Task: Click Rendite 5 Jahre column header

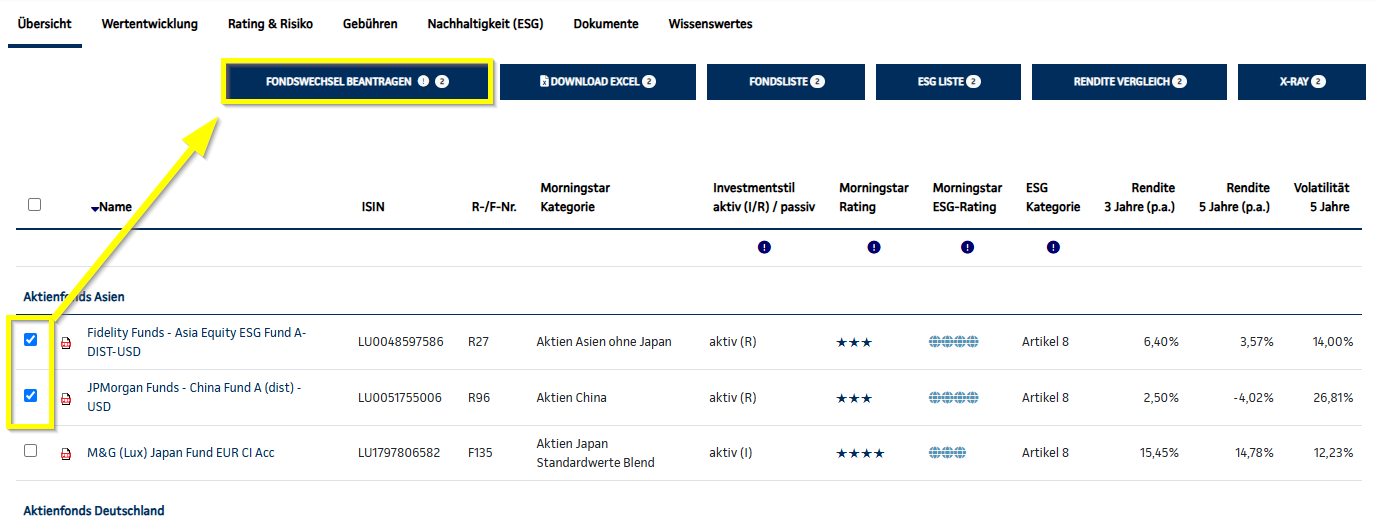Action: tap(1234, 197)
